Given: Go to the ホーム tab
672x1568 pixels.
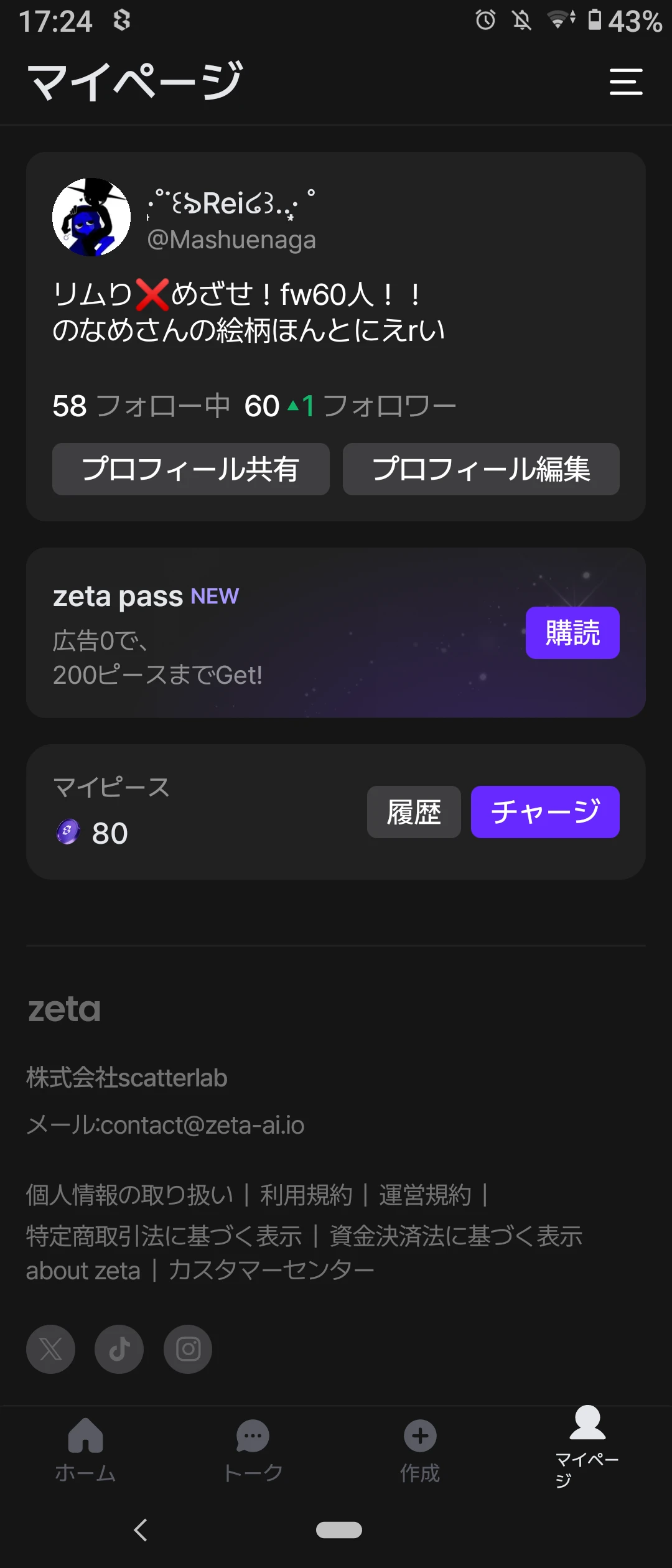Looking at the screenshot, I should point(85,1450).
